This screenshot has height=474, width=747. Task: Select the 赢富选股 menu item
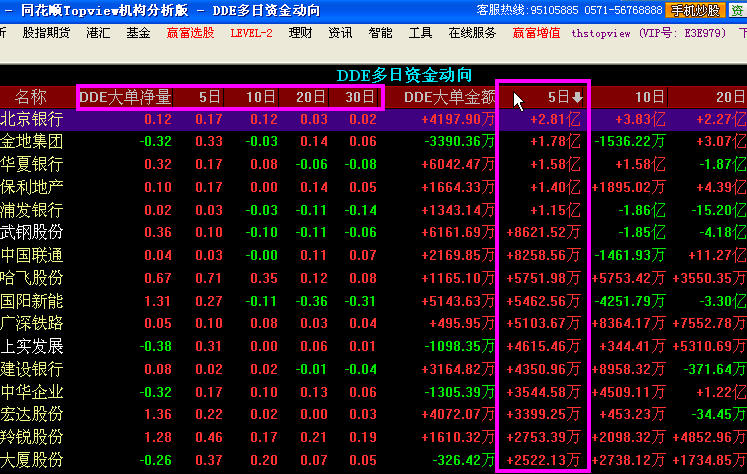pos(190,33)
